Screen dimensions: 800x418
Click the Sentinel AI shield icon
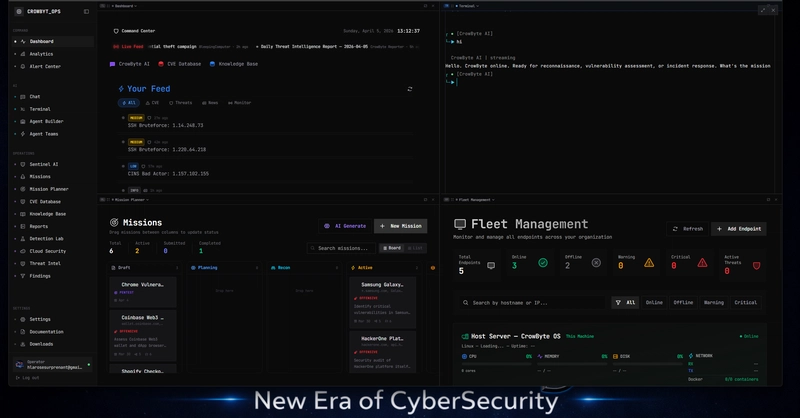click(x=22, y=164)
